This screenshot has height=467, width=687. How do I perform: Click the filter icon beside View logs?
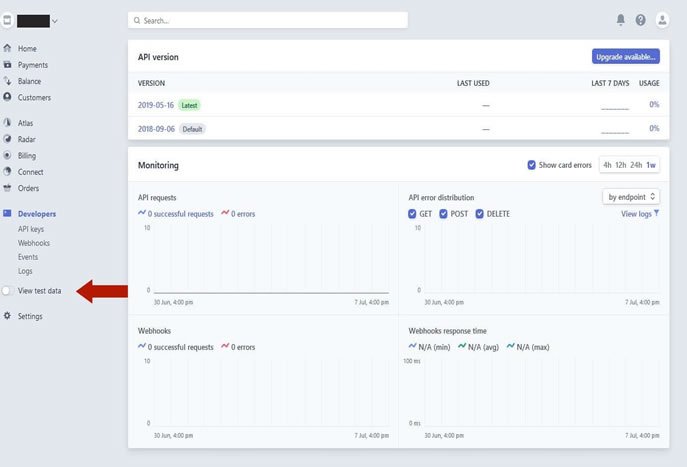pyautogui.click(x=656, y=213)
